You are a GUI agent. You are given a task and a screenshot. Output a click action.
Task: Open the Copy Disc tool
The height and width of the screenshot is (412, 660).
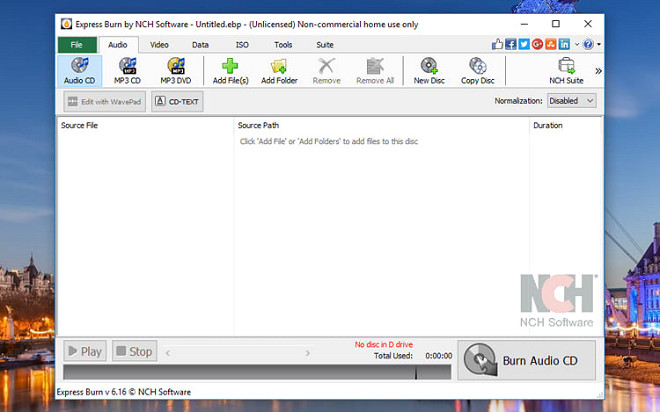(x=477, y=71)
